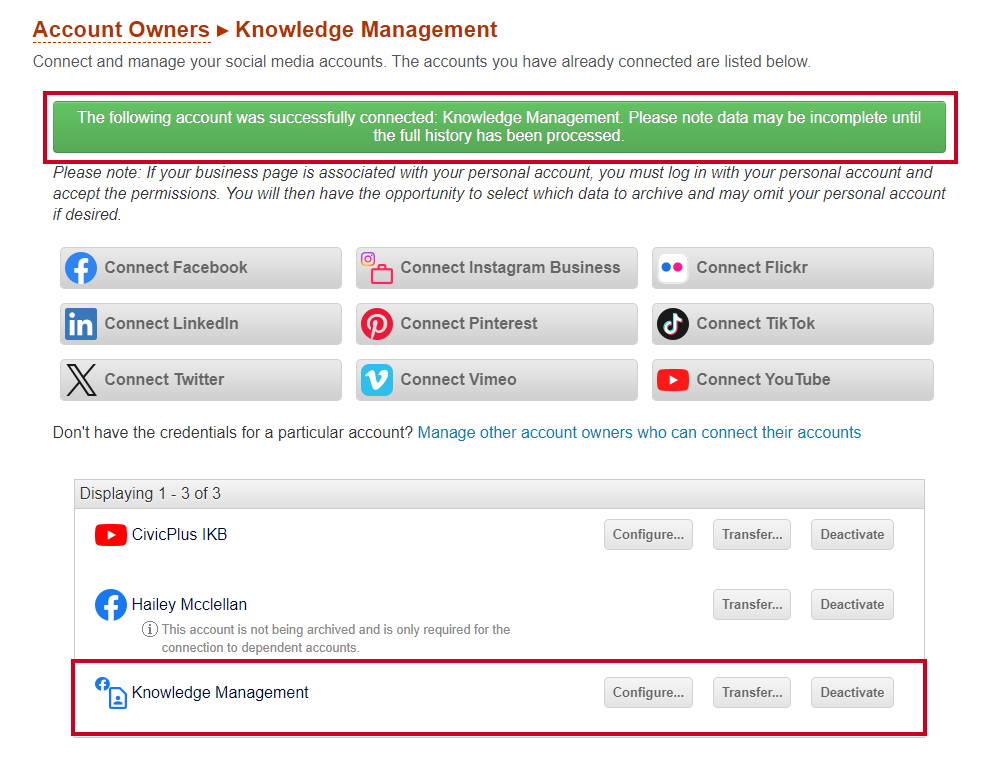Click the Facebook icon beside Hailey Mcclellan

111,605
